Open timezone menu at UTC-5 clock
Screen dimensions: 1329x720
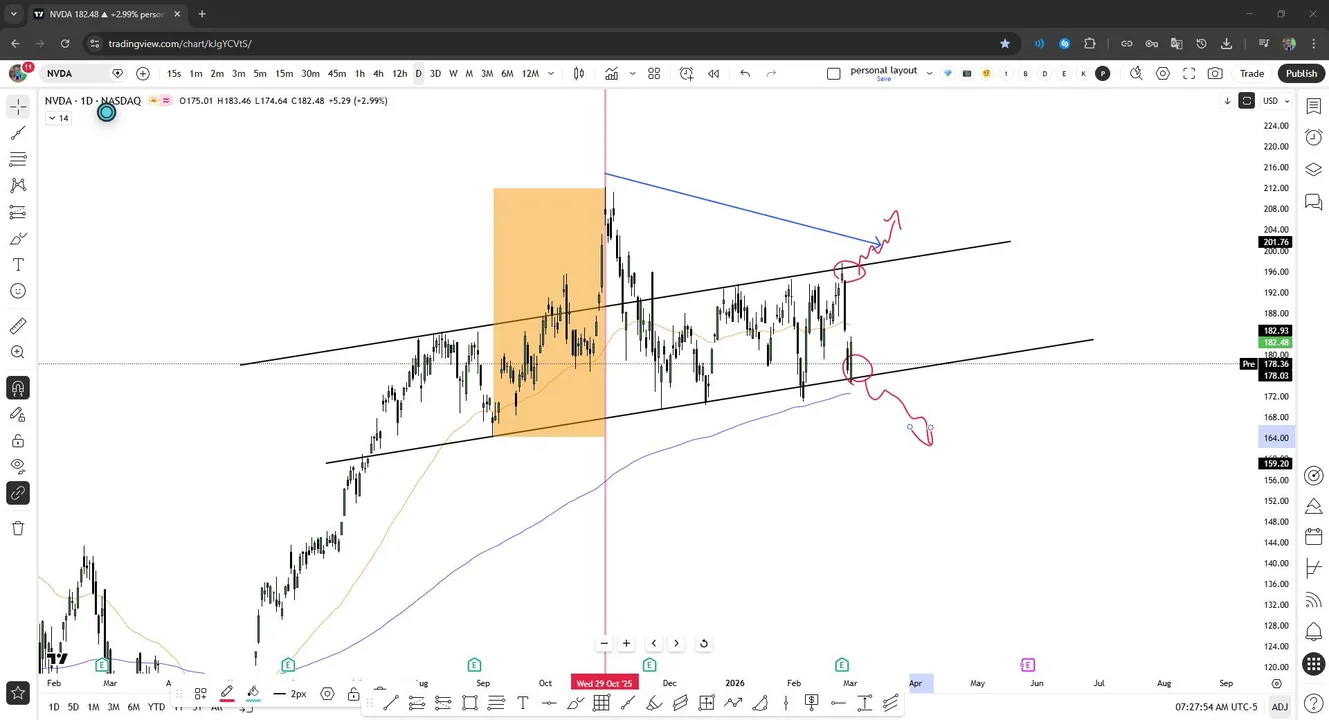pos(1216,707)
